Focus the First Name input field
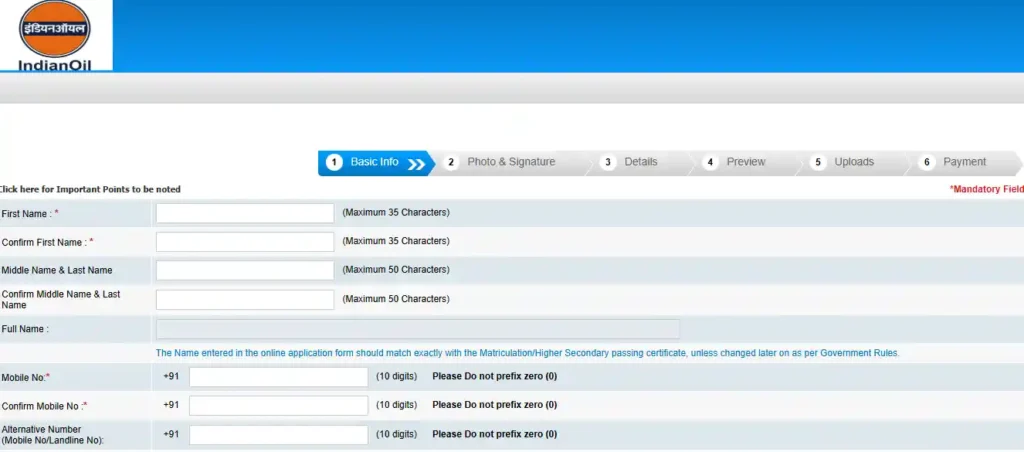Image resolution: width=1024 pixels, height=452 pixels. (245, 213)
